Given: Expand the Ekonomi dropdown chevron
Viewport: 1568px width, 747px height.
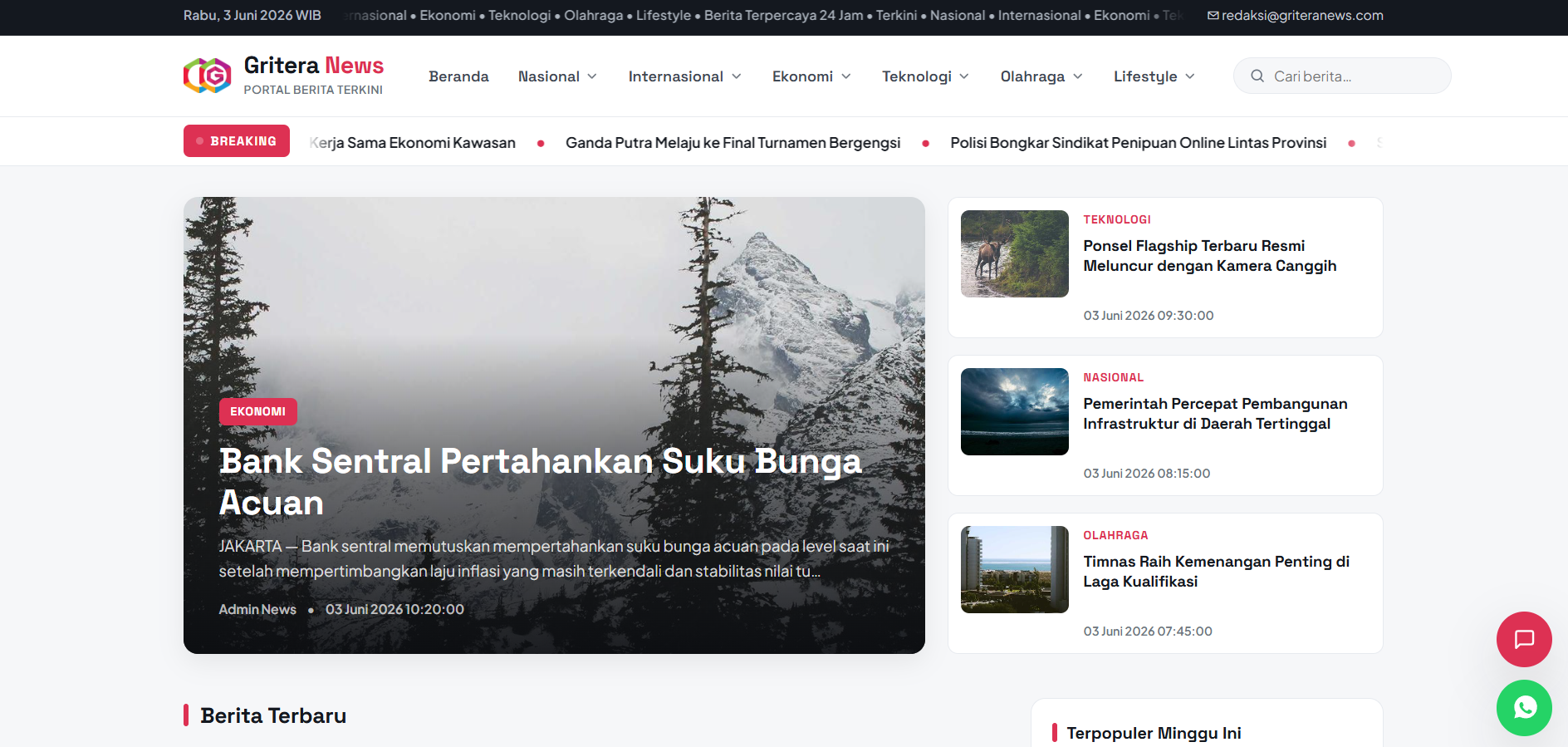Looking at the screenshot, I should pos(846,76).
